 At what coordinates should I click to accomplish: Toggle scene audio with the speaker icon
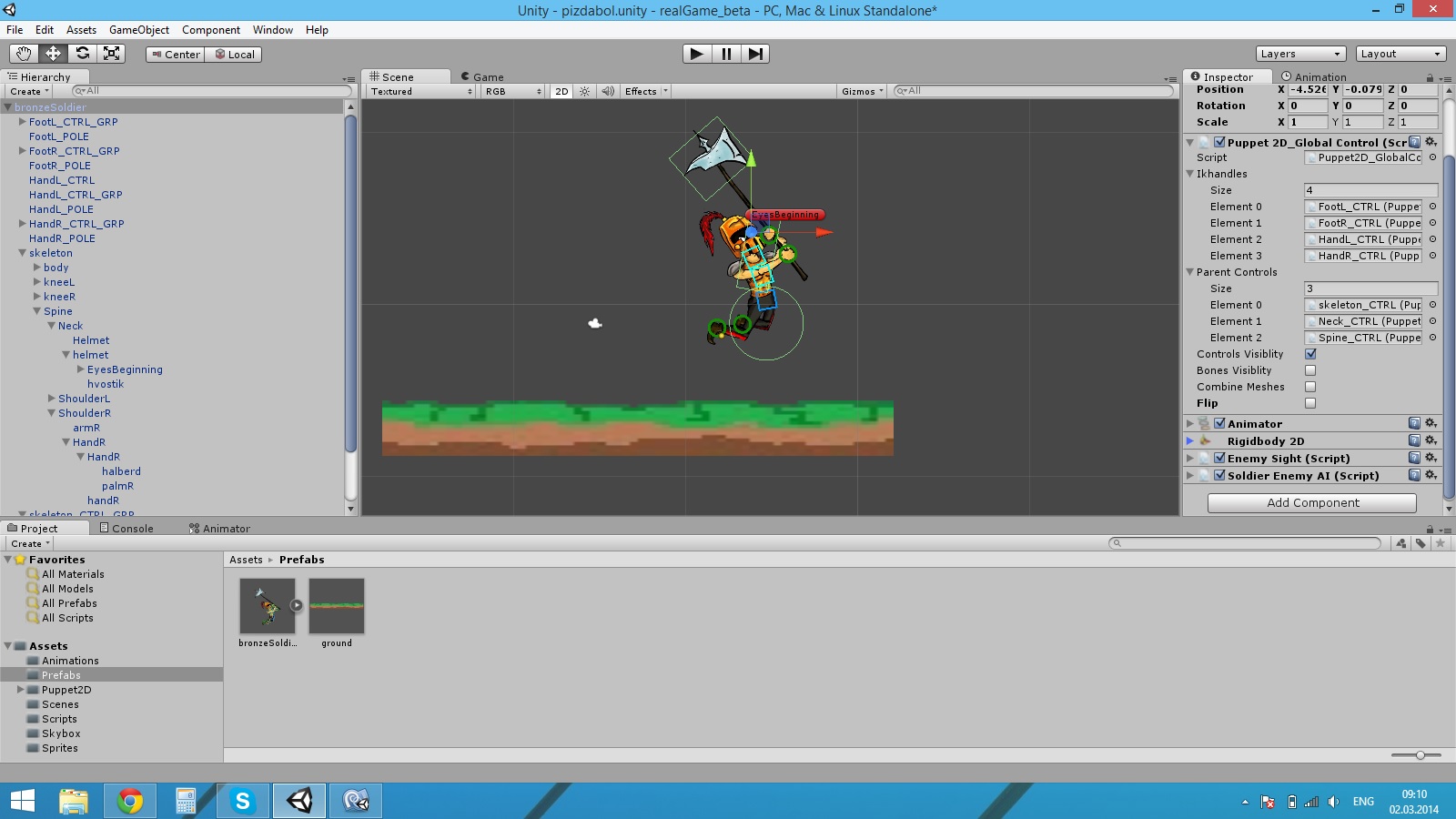608,91
